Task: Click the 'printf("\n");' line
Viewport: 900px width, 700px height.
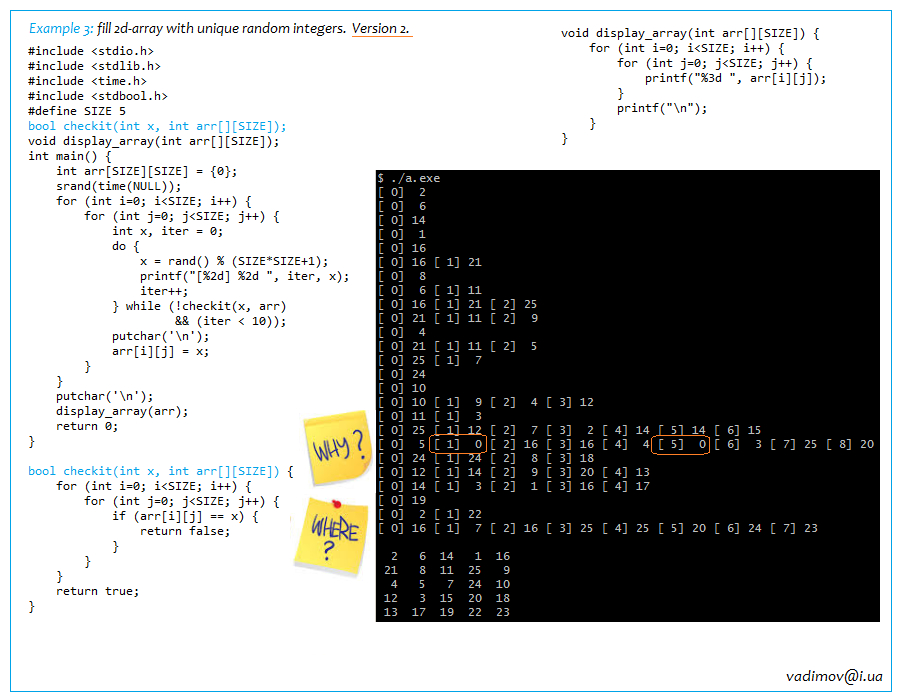Action: coord(662,108)
